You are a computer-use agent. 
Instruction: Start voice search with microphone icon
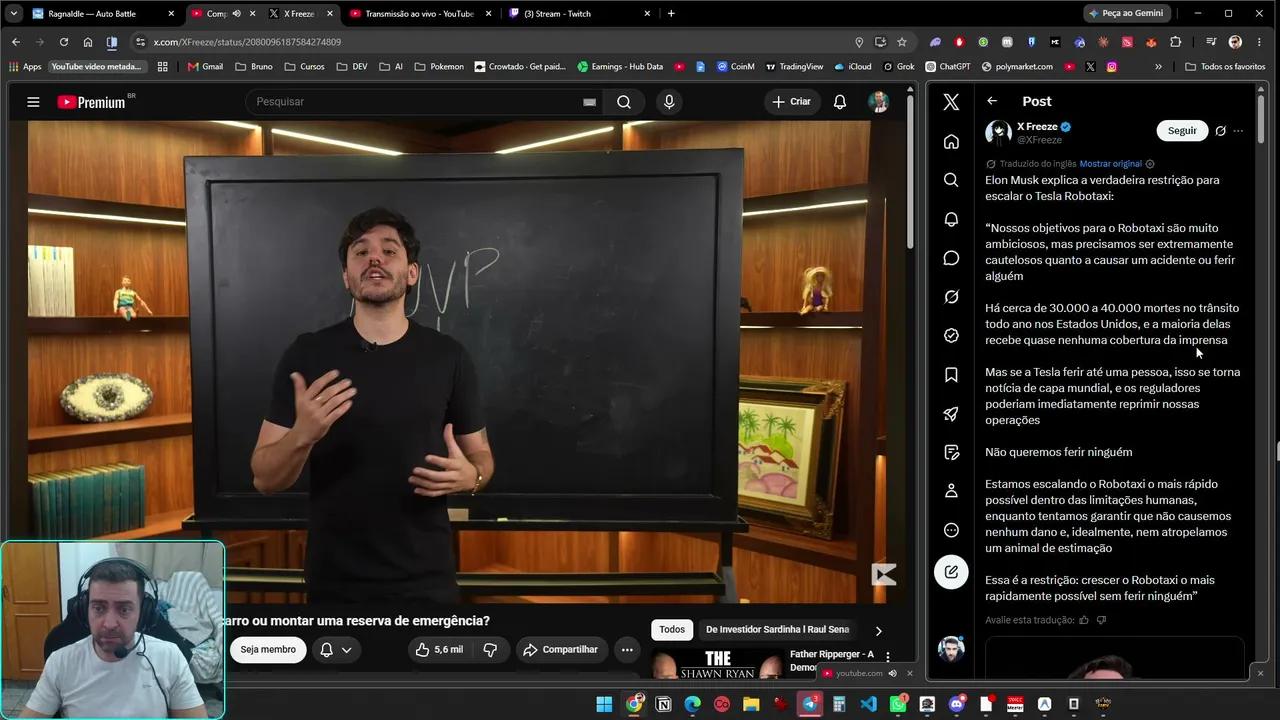669,102
